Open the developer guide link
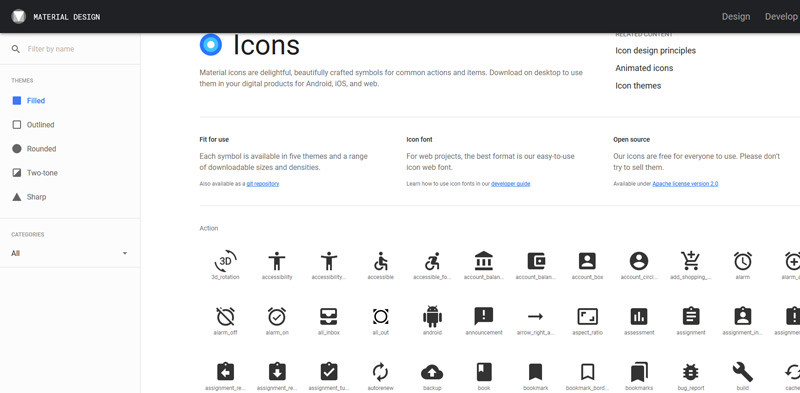800x393 pixels. click(511, 184)
